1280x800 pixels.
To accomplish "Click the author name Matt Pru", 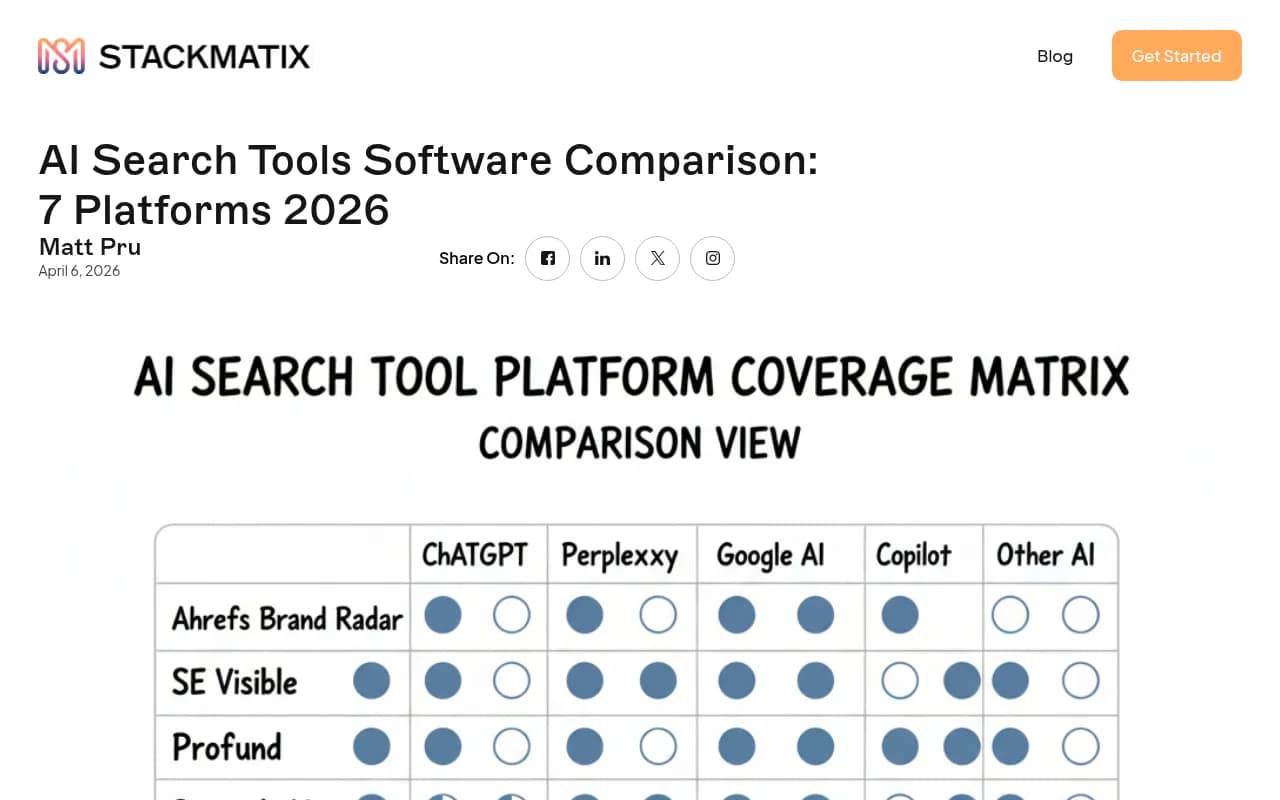I will pos(89,246).
